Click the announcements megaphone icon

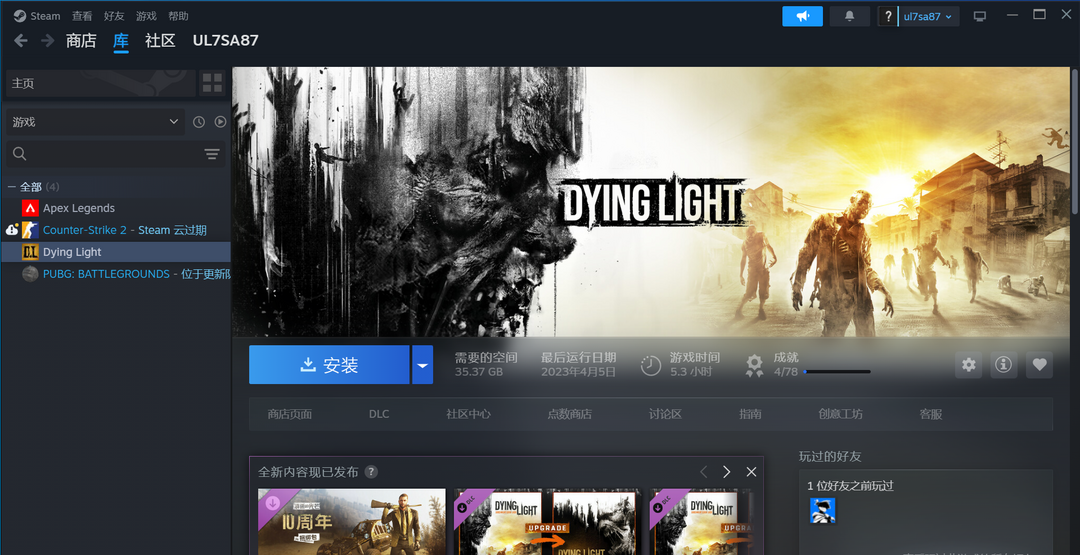tap(802, 16)
